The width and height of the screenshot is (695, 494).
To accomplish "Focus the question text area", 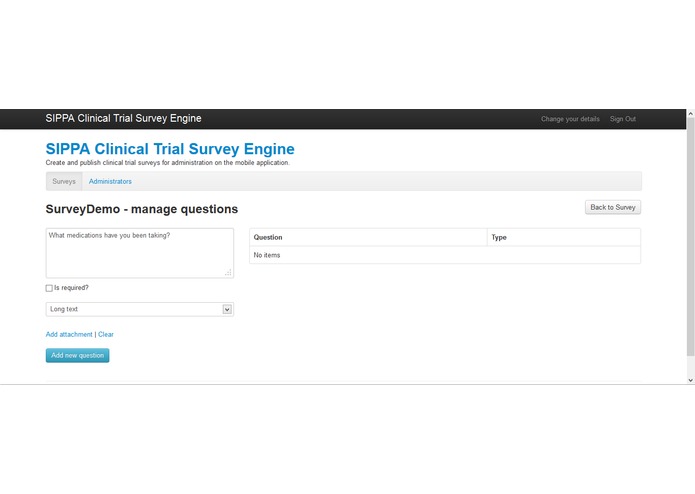I will click(140, 253).
